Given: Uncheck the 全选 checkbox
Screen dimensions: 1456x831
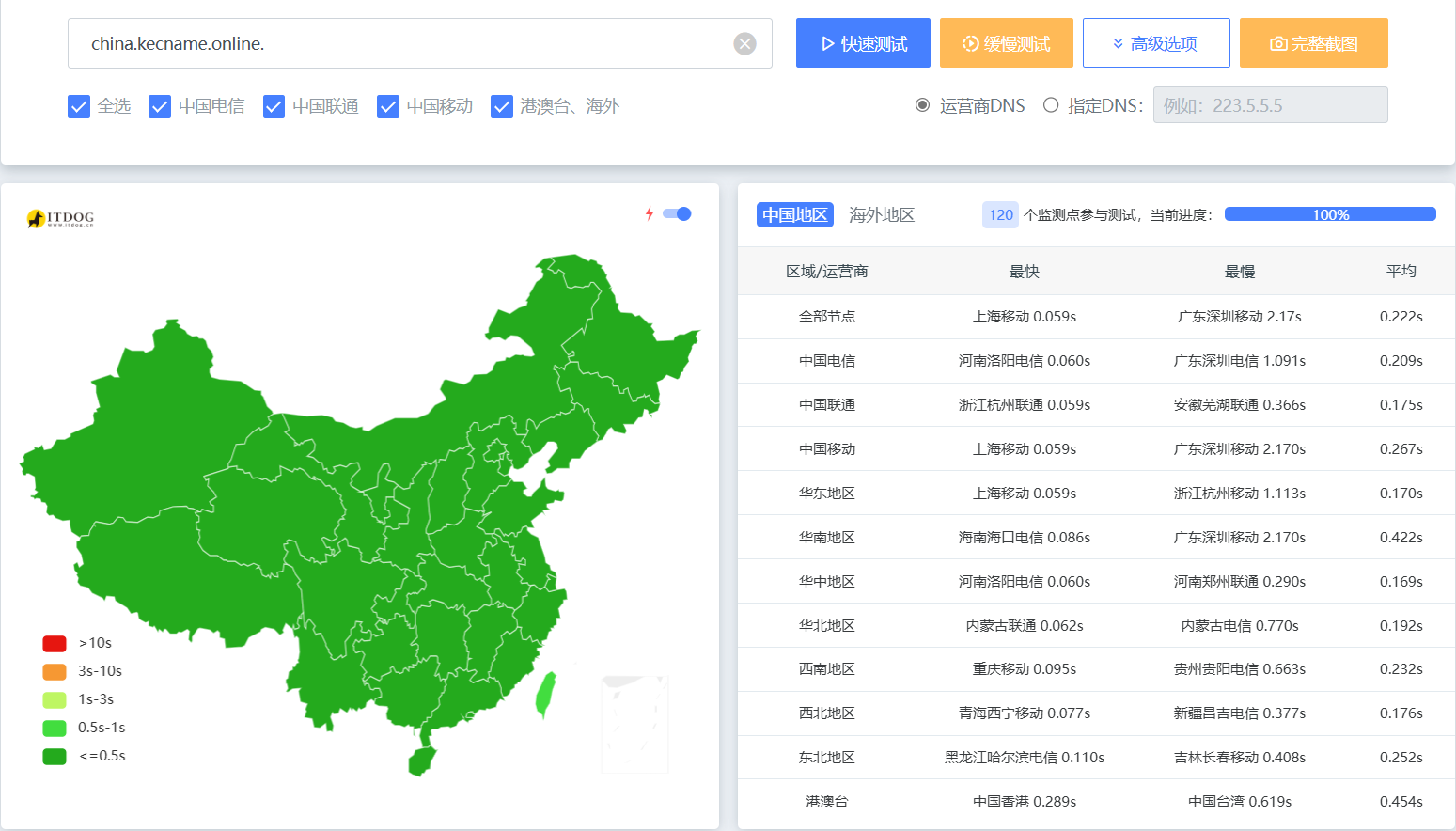Looking at the screenshot, I should [x=79, y=106].
